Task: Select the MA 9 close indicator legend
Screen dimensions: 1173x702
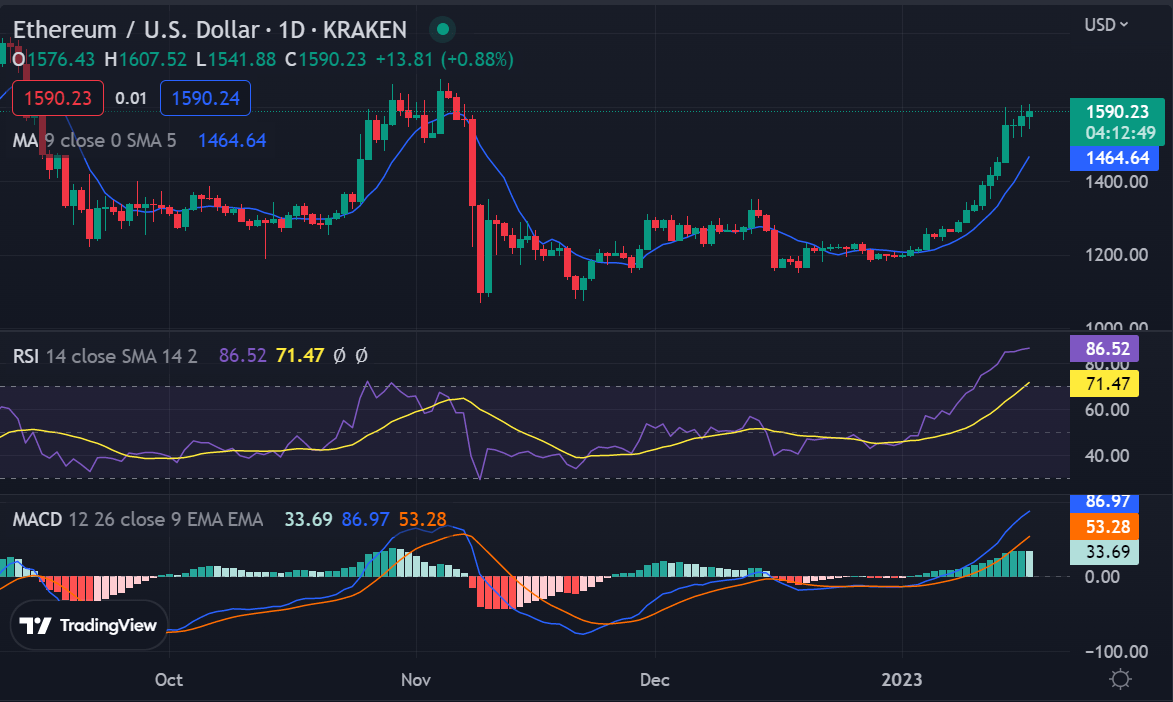Action: pos(94,140)
